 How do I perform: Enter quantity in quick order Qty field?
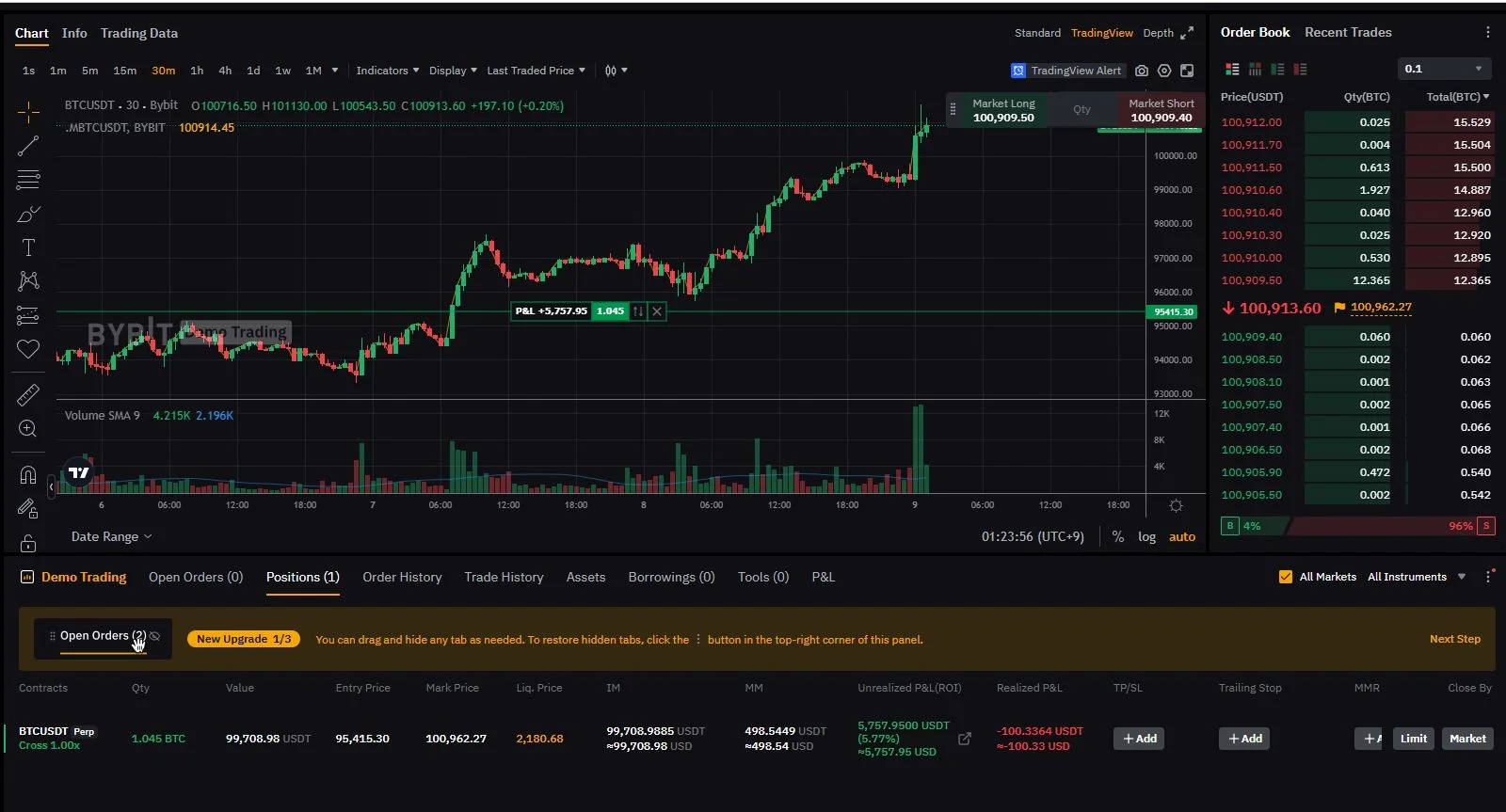(x=1082, y=110)
